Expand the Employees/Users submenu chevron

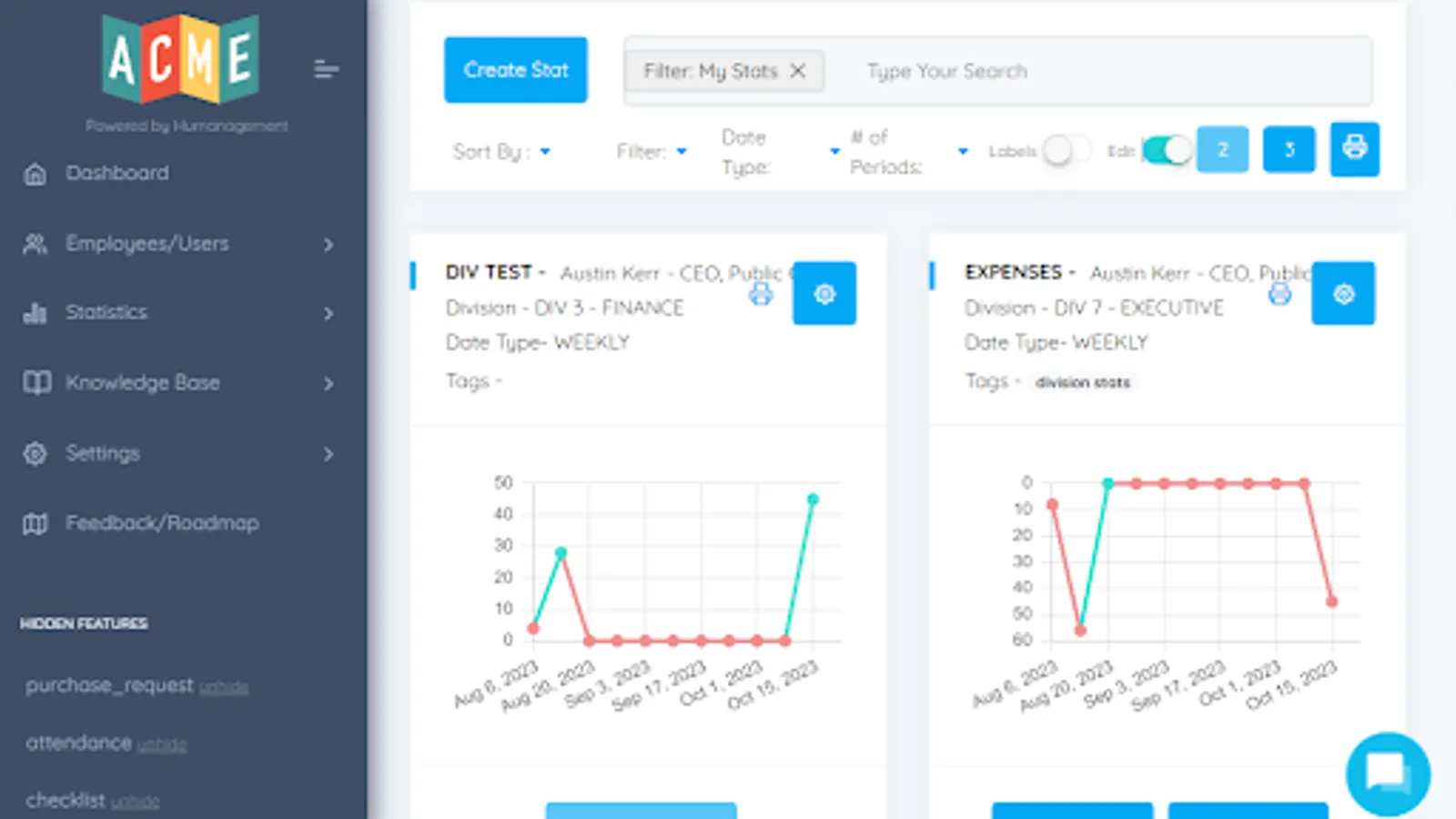click(x=329, y=244)
